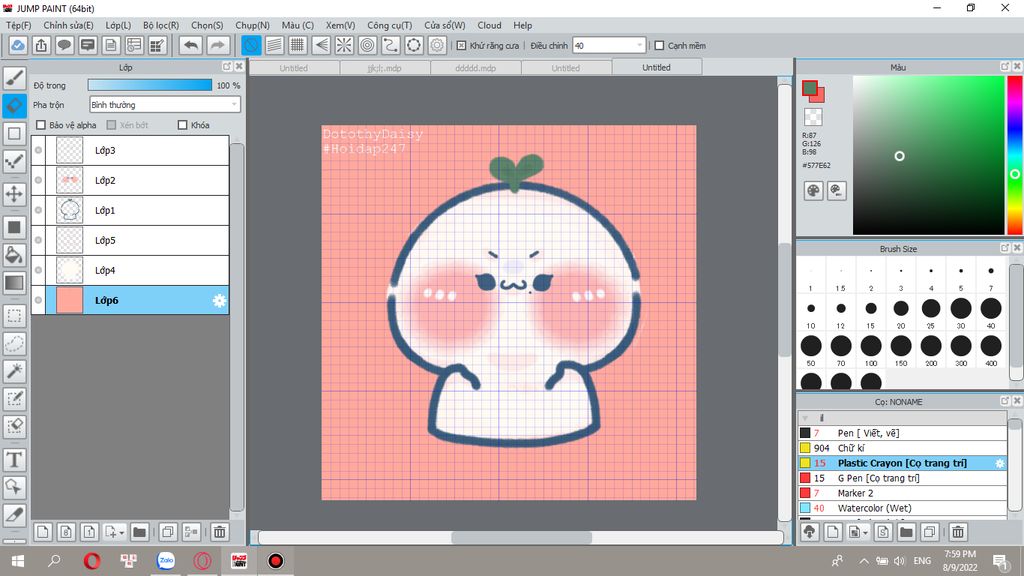The width and height of the screenshot is (1024, 576).
Task: Click the Undo arrow in toolbar
Action: [x=191, y=45]
